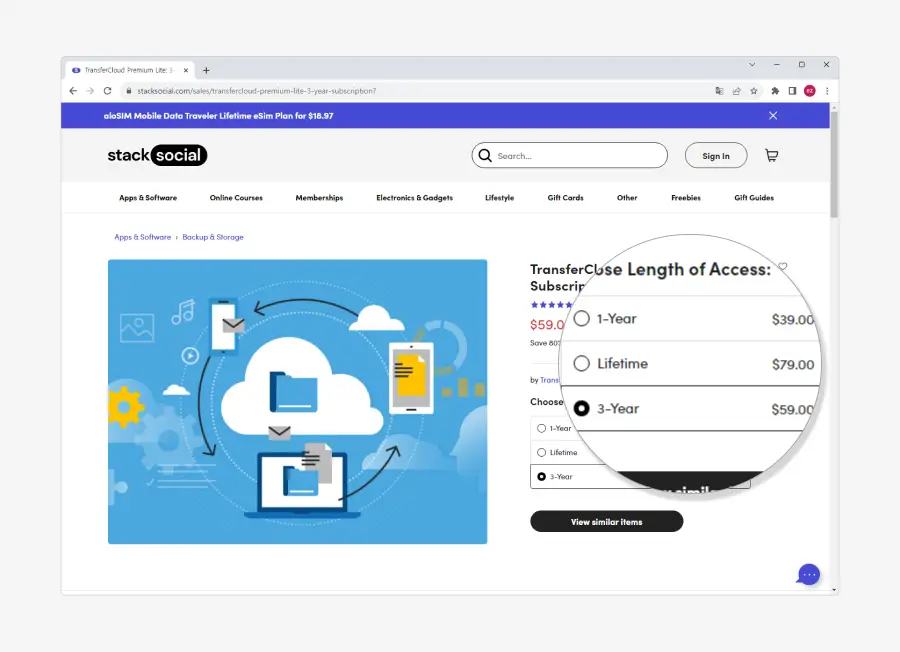The height and width of the screenshot is (652, 900).
Task: Click the View similar items button
Action: (606, 522)
